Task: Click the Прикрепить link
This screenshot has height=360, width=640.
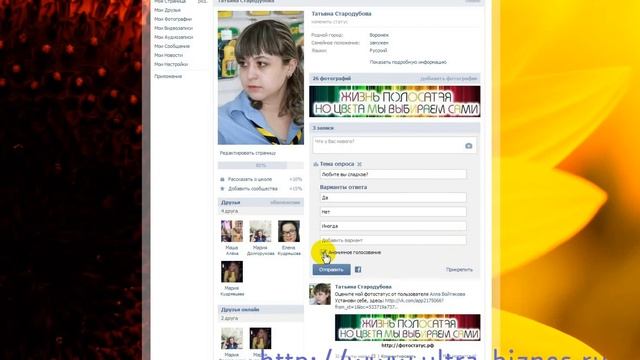Action: click(x=459, y=269)
